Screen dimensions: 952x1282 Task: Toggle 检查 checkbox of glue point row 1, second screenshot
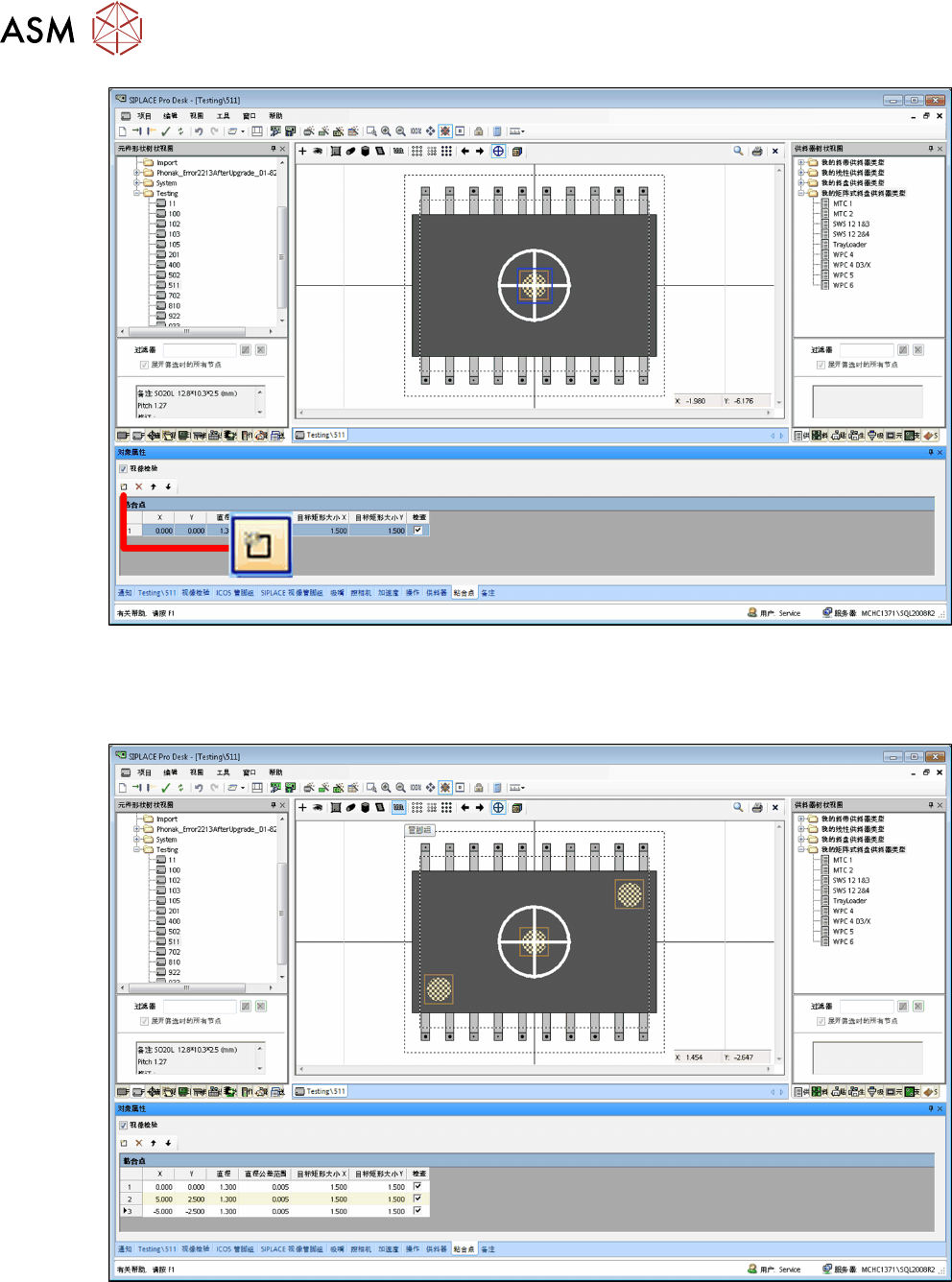pyautogui.click(x=417, y=1186)
